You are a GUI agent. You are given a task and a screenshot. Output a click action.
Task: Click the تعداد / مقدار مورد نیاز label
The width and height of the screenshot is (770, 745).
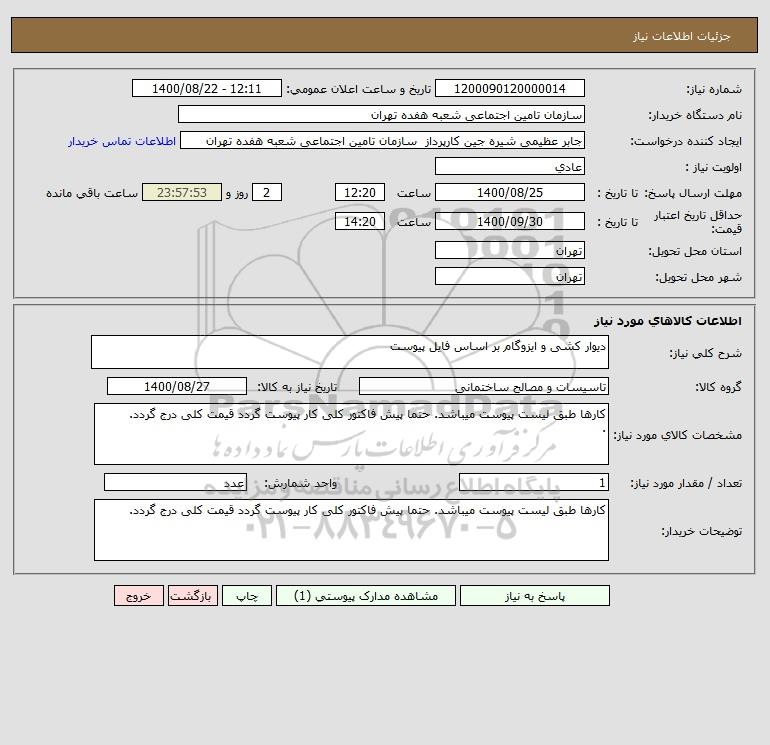coord(686,483)
